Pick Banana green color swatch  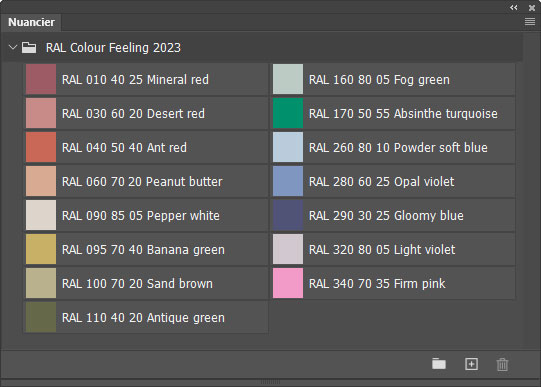tap(41, 249)
